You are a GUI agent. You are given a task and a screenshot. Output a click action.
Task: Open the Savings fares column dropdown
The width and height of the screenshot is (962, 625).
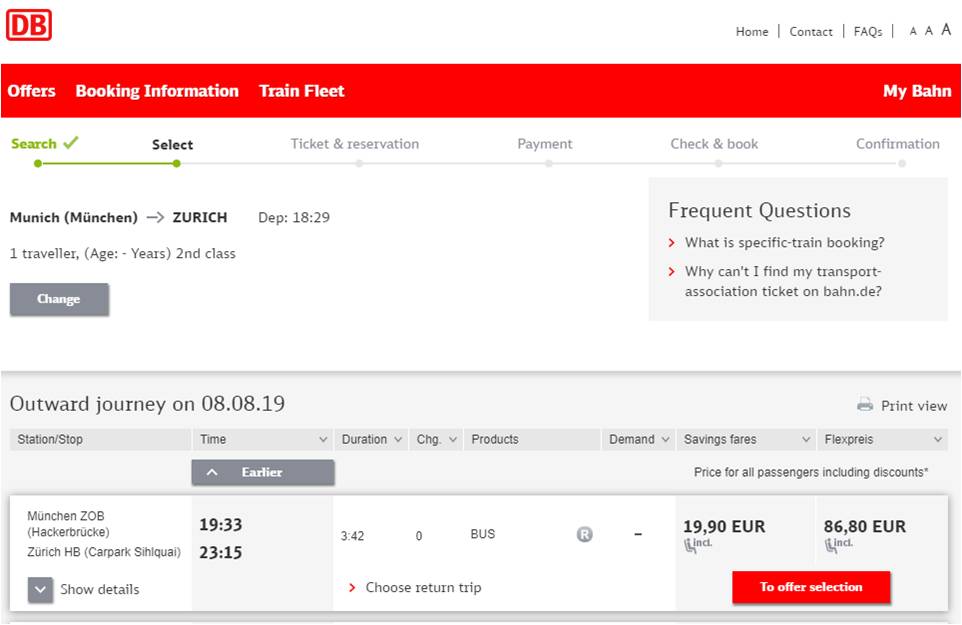[806, 440]
